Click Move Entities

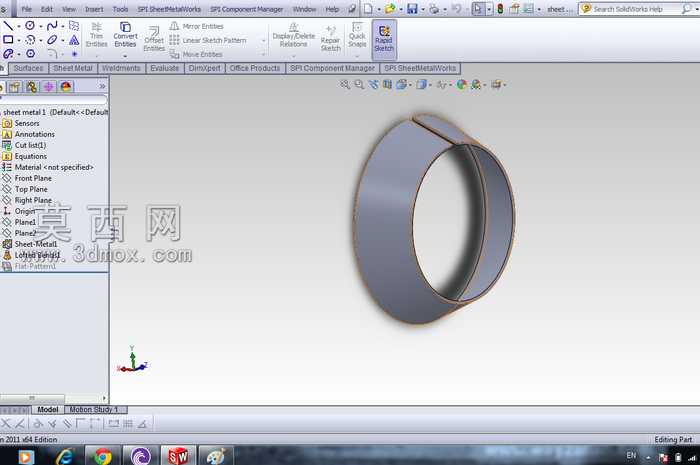pos(196,54)
